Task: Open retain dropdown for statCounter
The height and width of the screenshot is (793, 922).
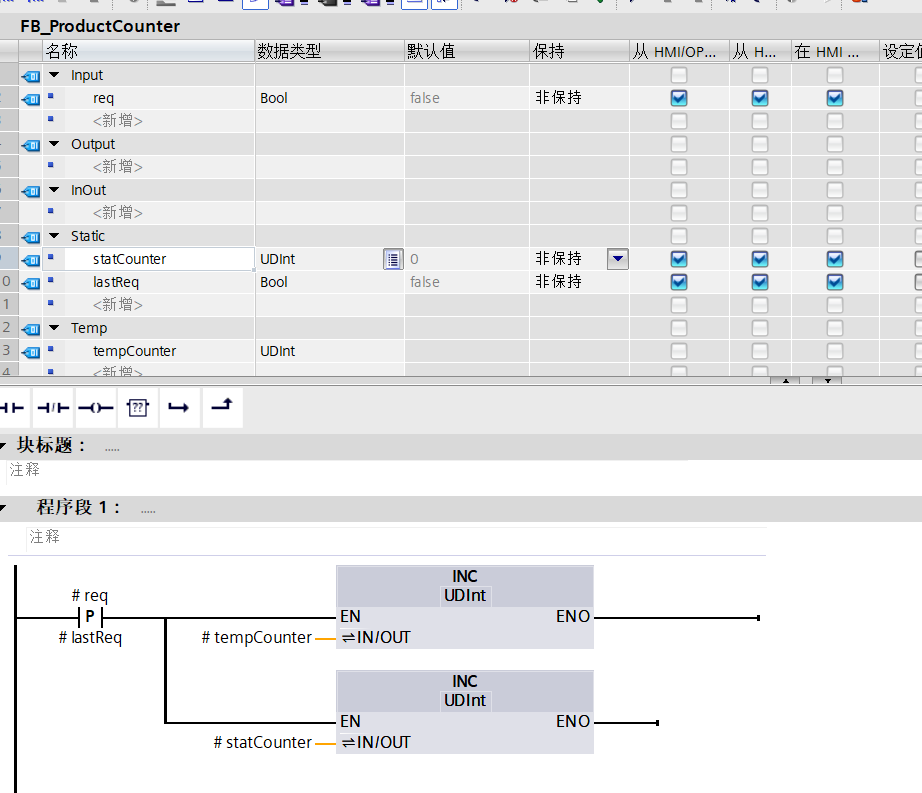Action: pos(618,260)
